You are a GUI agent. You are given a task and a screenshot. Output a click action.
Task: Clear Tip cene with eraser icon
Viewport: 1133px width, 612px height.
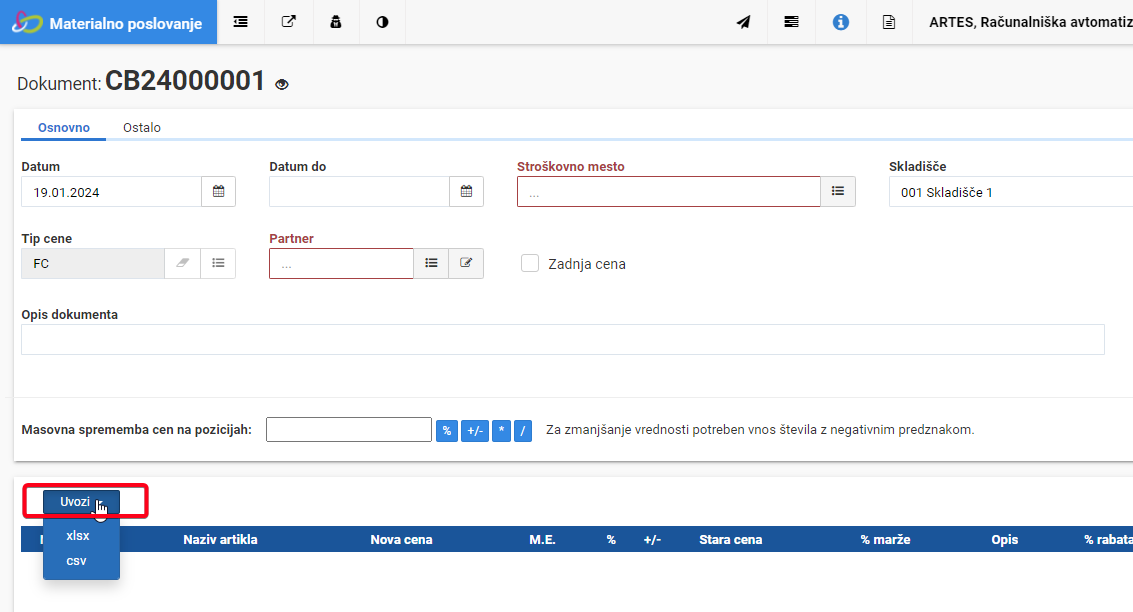[182, 263]
